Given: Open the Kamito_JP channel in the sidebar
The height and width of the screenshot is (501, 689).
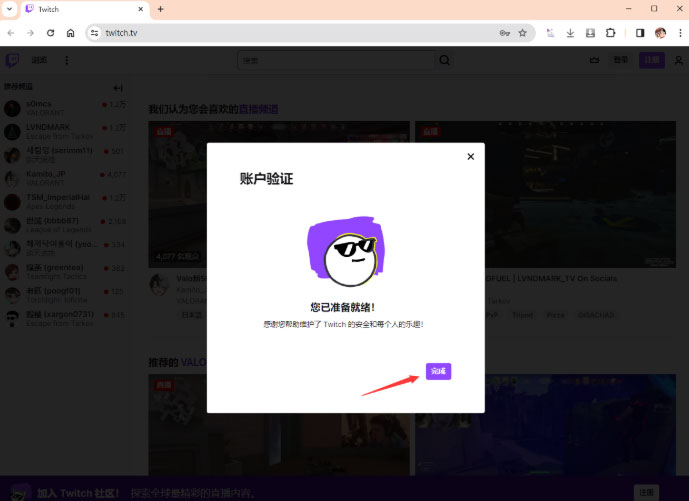Looking at the screenshot, I should pyautogui.click(x=65, y=178).
